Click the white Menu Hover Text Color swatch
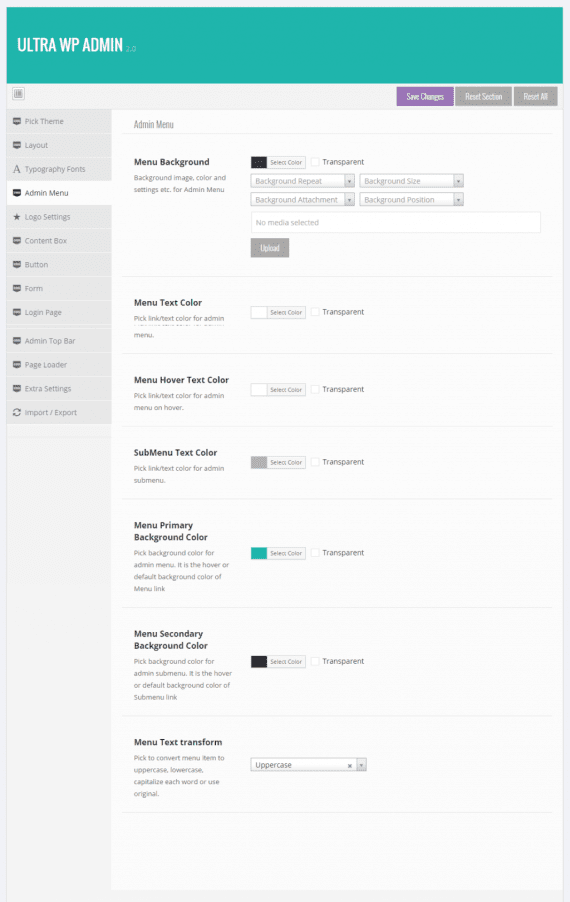Image resolution: width=570 pixels, height=902 pixels. 259,390
